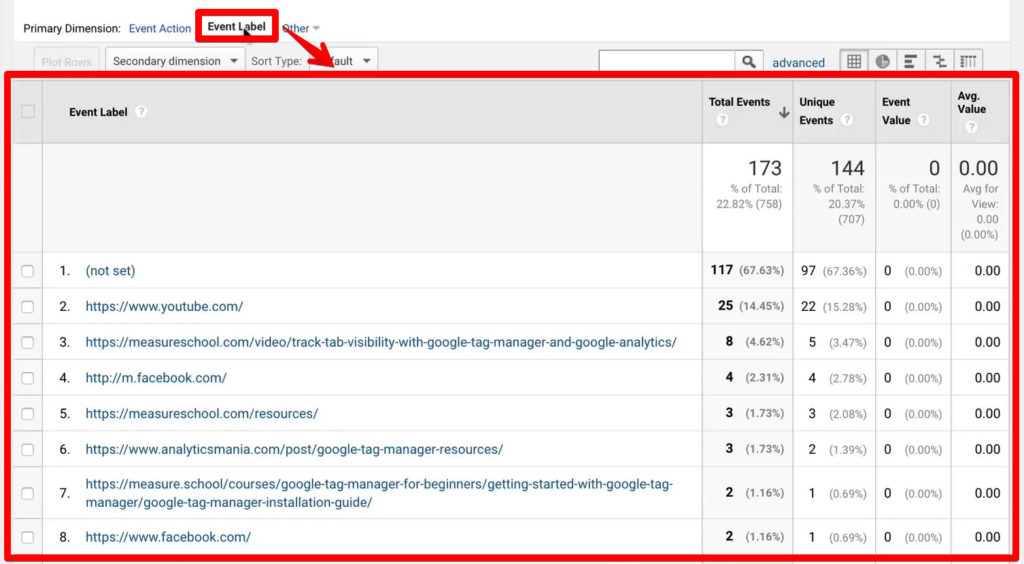Expand the Other primary dimension menu
The width and height of the screenshot is (1024, 564).
pyautogui.click(x=301, y=29)
